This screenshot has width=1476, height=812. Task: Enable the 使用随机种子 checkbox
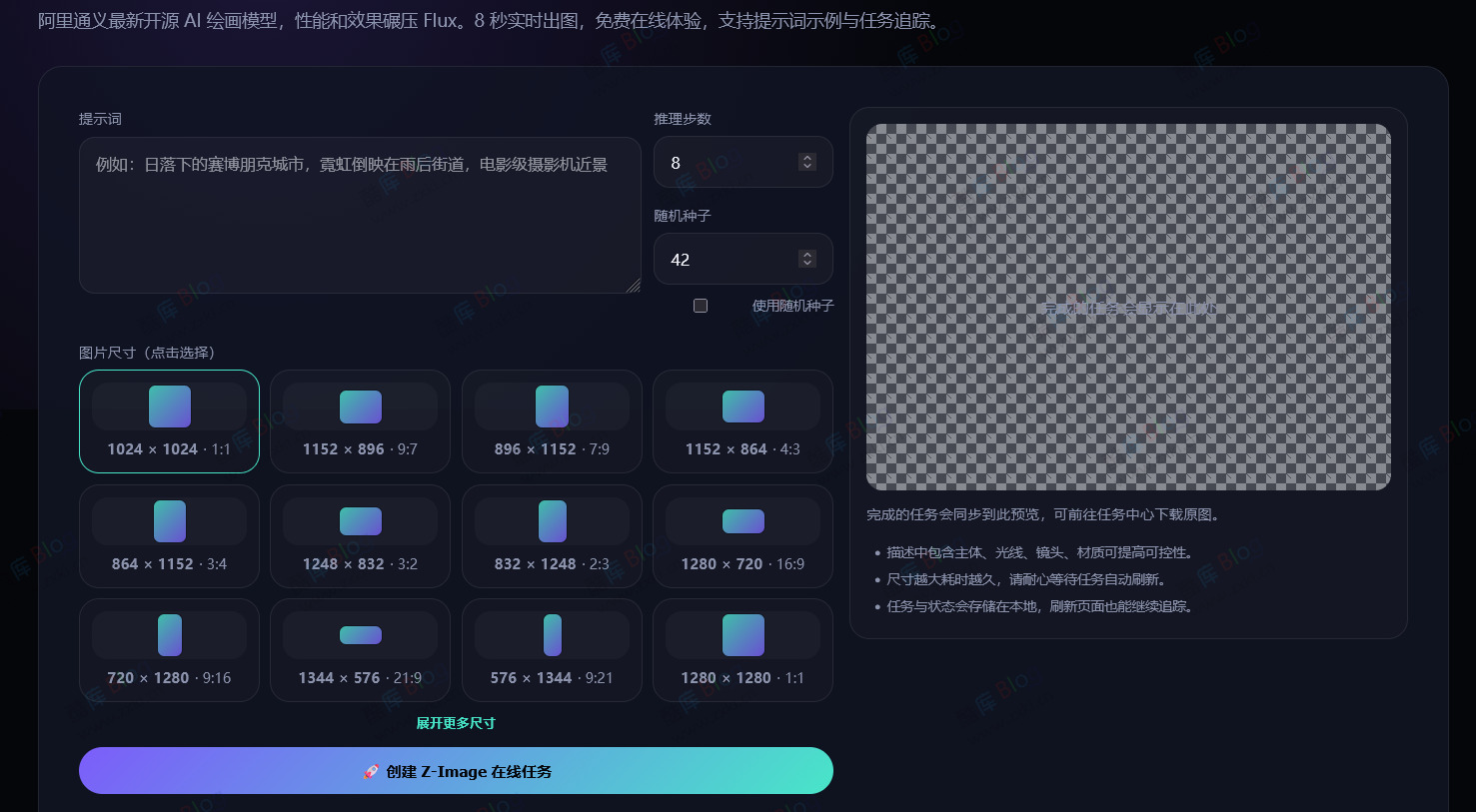tap(700, 306)
